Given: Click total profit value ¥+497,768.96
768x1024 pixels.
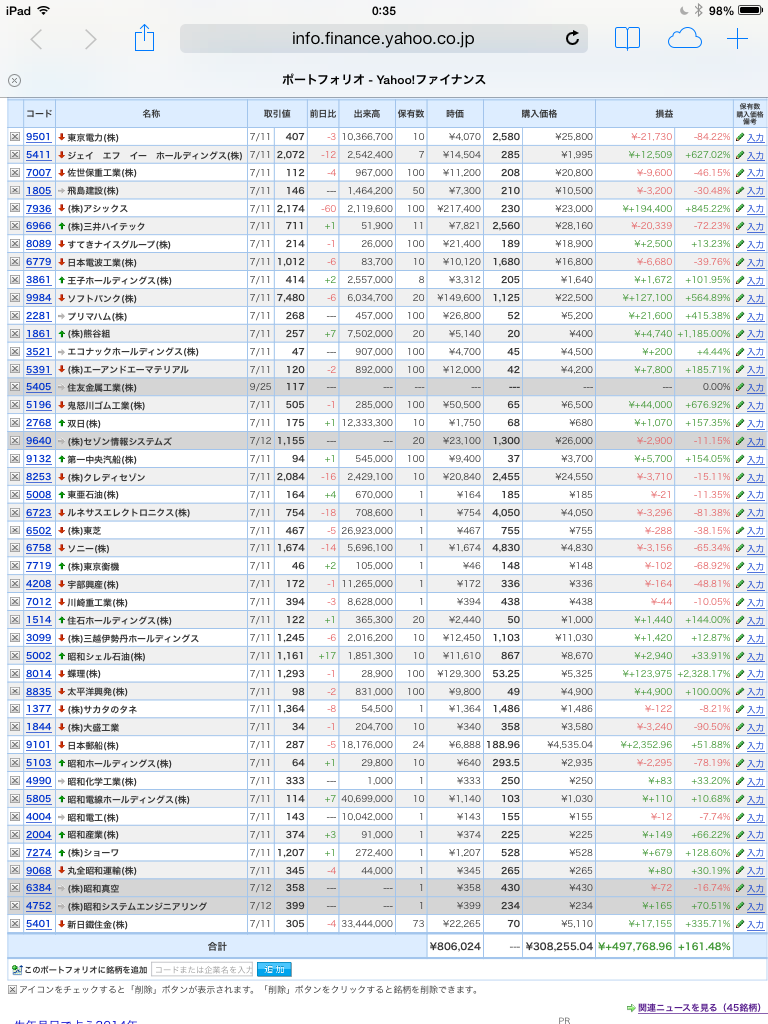Looking at the screenshot, I should coord(635,946).
